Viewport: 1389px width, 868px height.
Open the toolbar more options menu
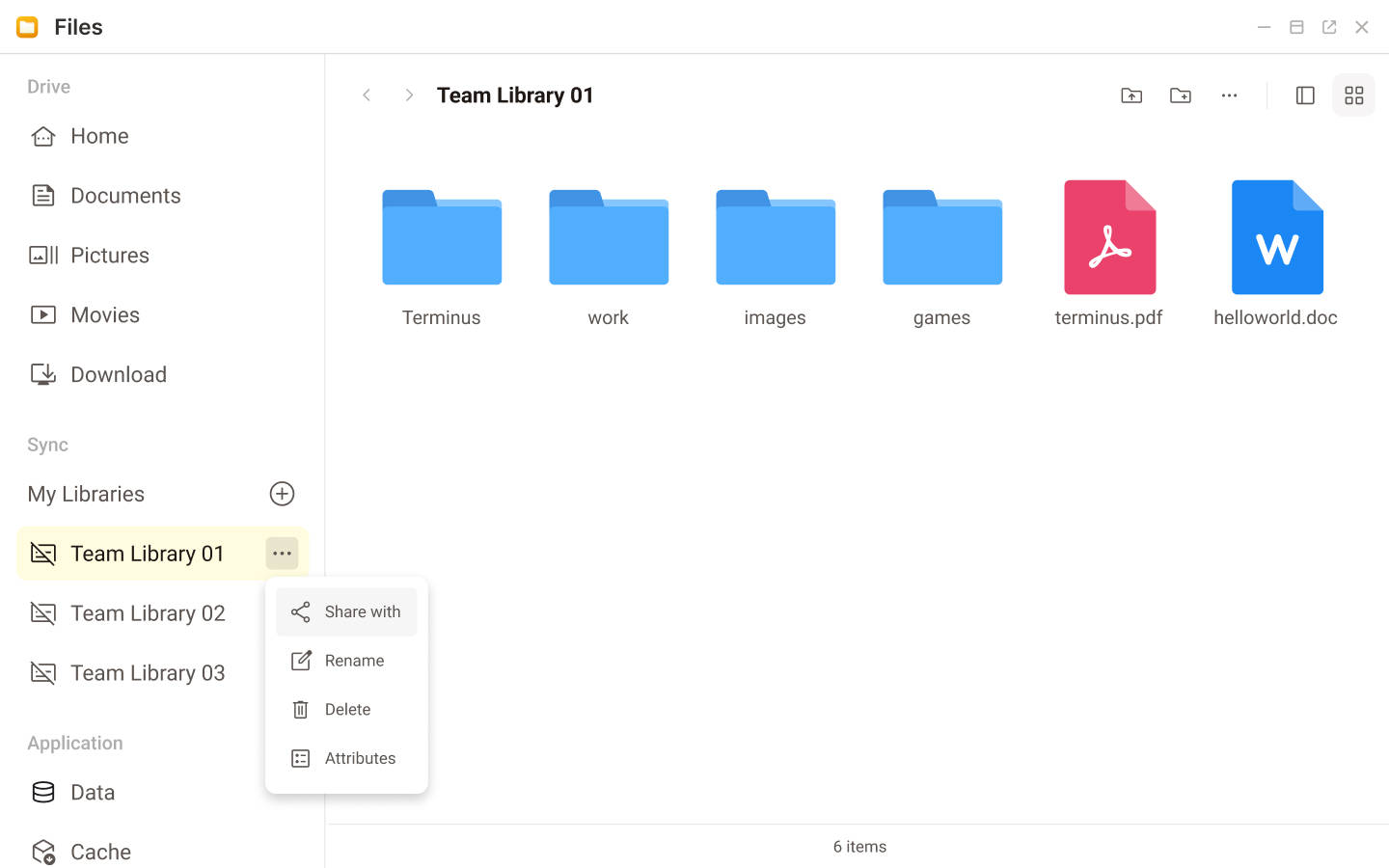1229,95
